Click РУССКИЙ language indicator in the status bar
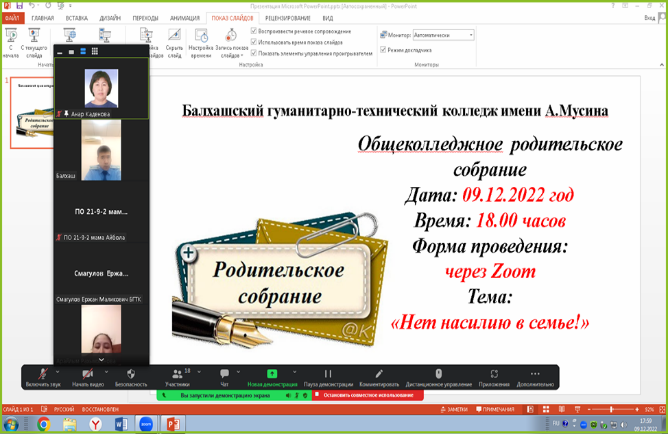Screen dimensions: 668x434 tap(64, 409)
